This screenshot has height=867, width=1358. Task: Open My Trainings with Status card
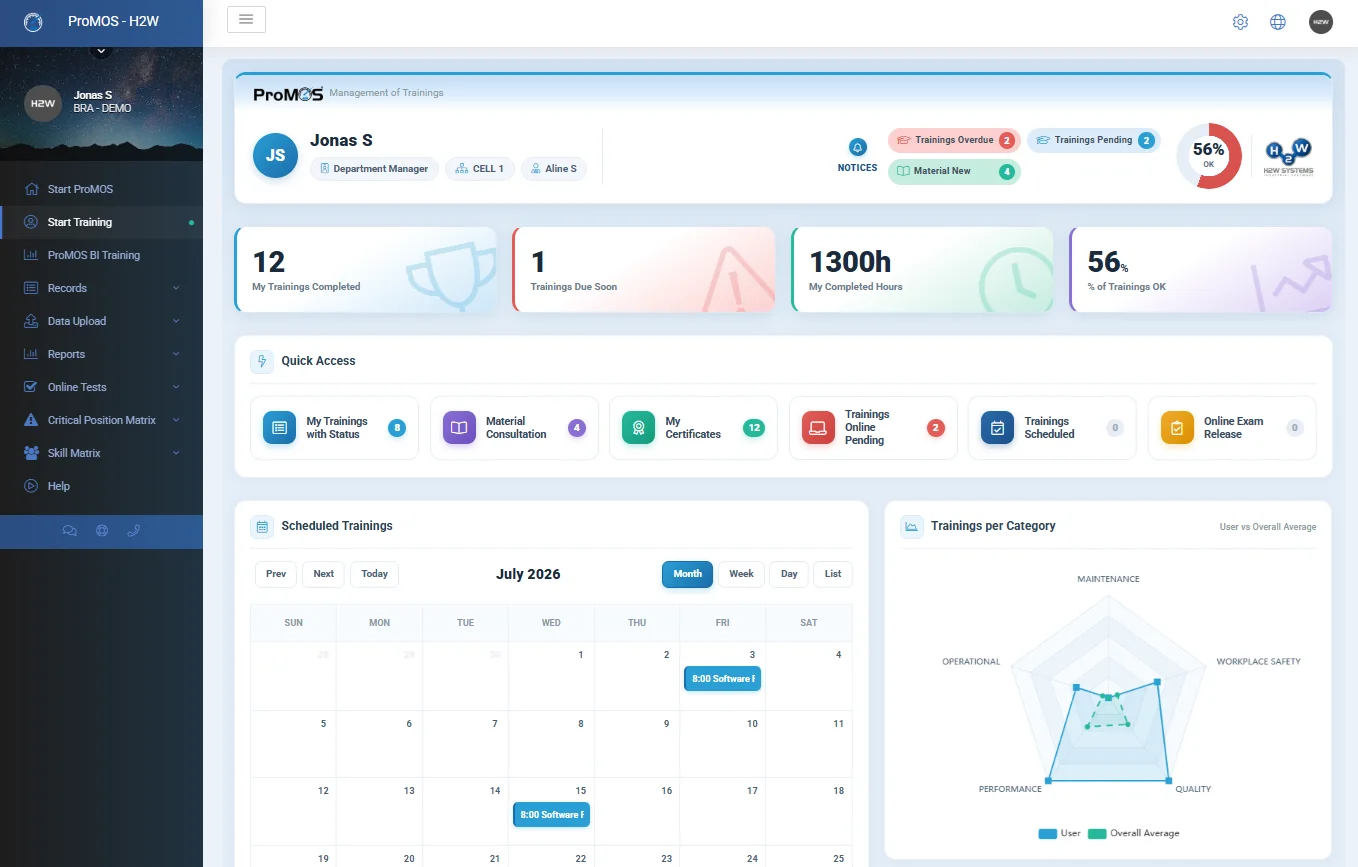click(x=334, y=428)
